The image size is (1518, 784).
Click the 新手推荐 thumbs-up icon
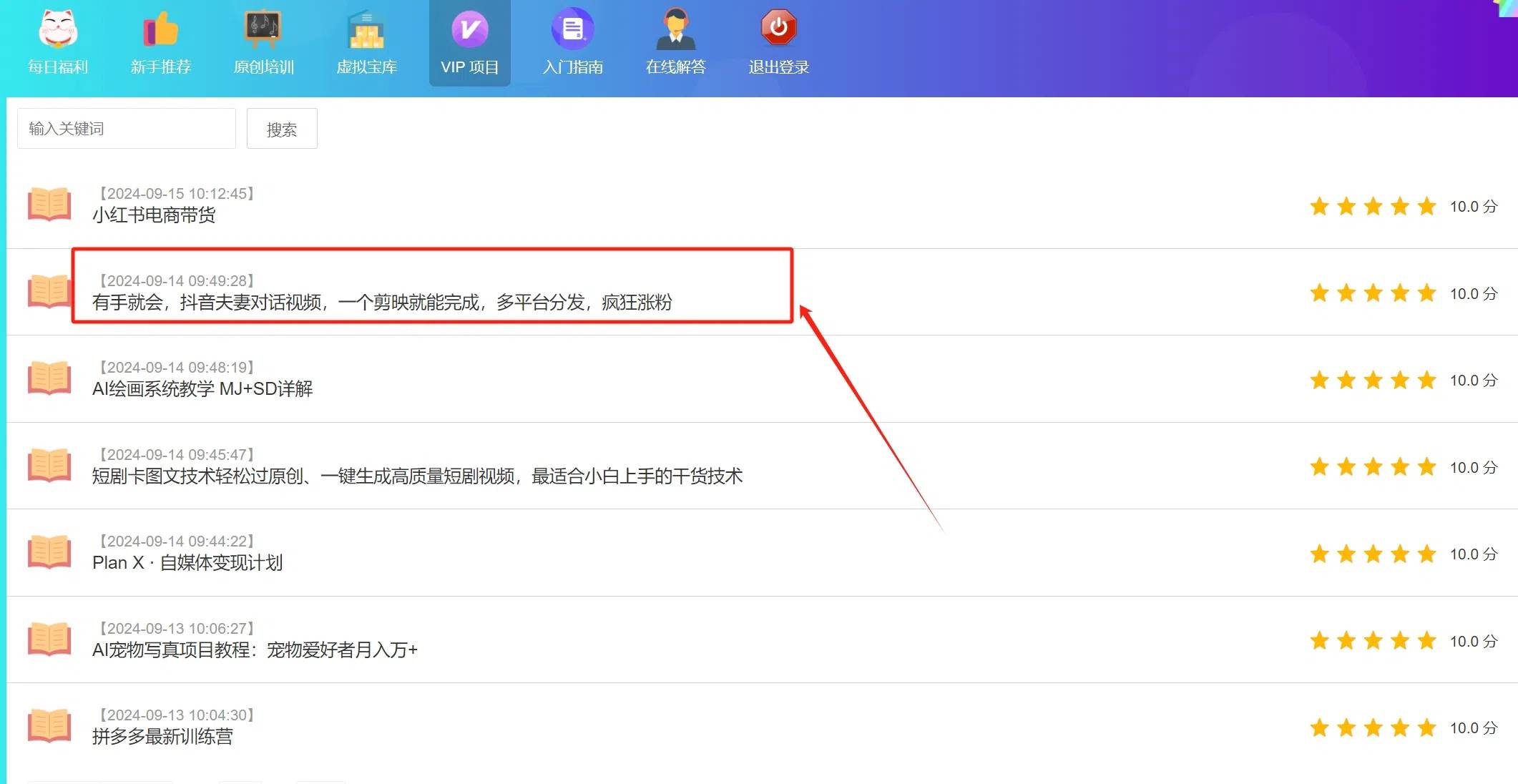tap(161, 29)
